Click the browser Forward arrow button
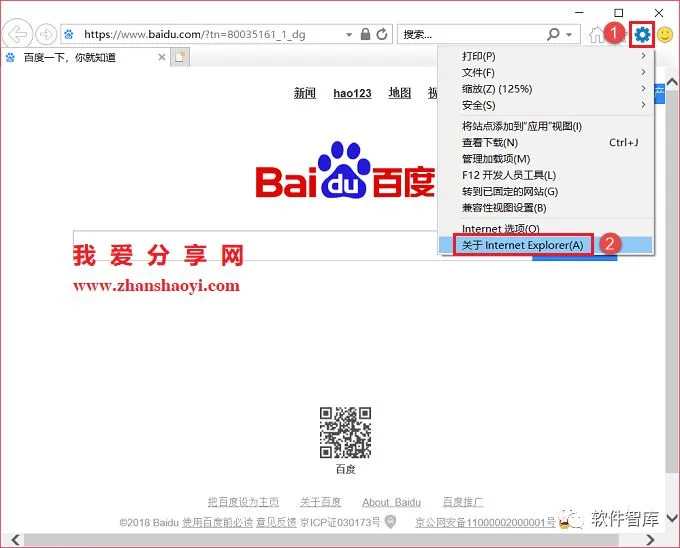The width and height of the screenshot is (680, 548). click(46, 34)
